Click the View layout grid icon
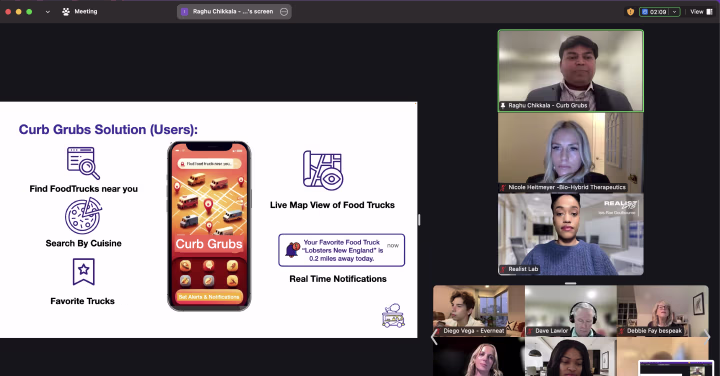The width and height of the screenshot is (720, 376). point(709,12)
